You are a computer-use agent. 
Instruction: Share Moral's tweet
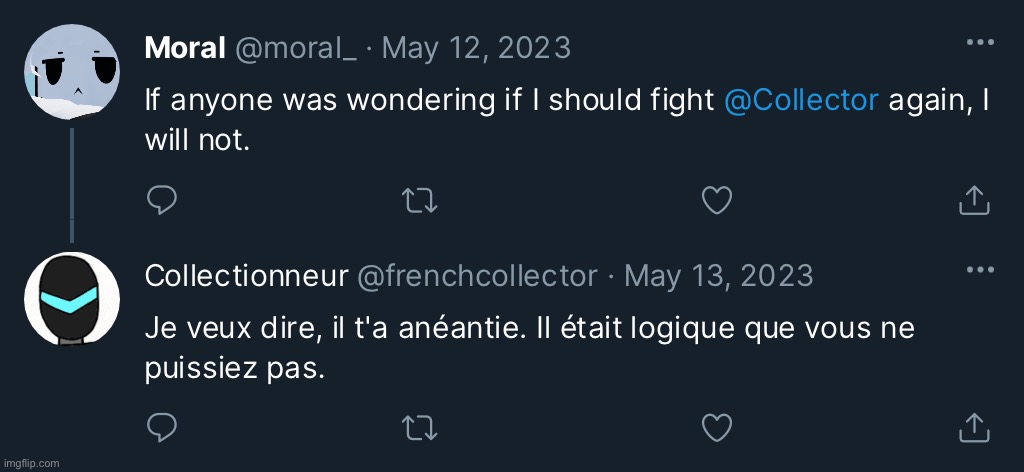pyautogui.click(x=974, y=201)
